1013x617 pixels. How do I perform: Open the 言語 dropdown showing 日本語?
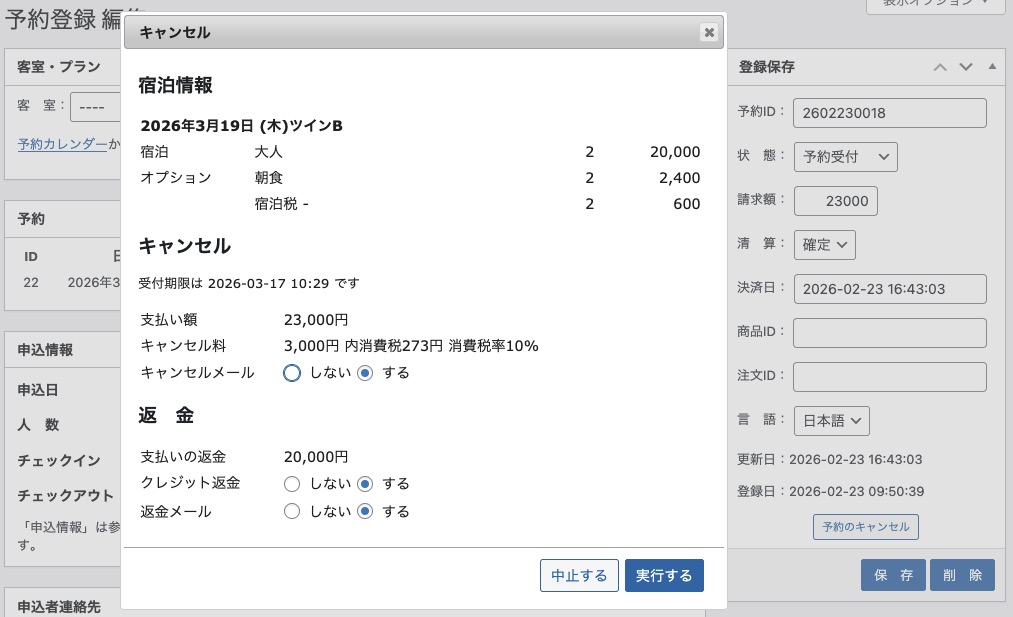(x=831, y=421)
